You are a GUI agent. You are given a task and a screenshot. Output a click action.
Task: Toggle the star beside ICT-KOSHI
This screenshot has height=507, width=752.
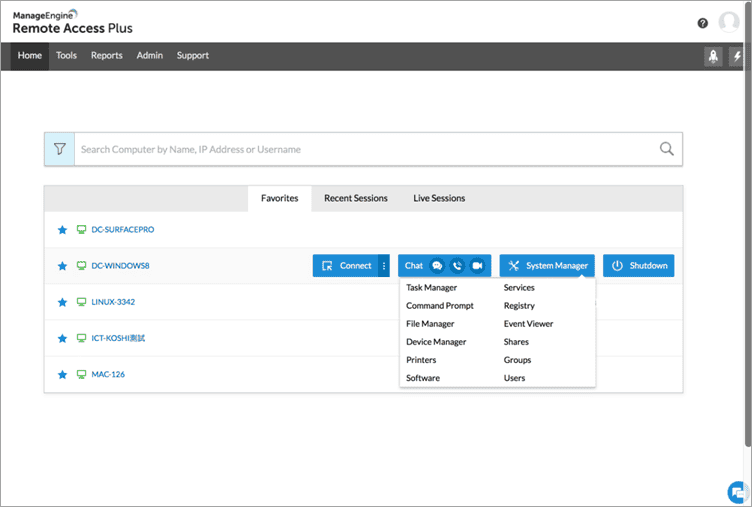(x=62, y=338)
